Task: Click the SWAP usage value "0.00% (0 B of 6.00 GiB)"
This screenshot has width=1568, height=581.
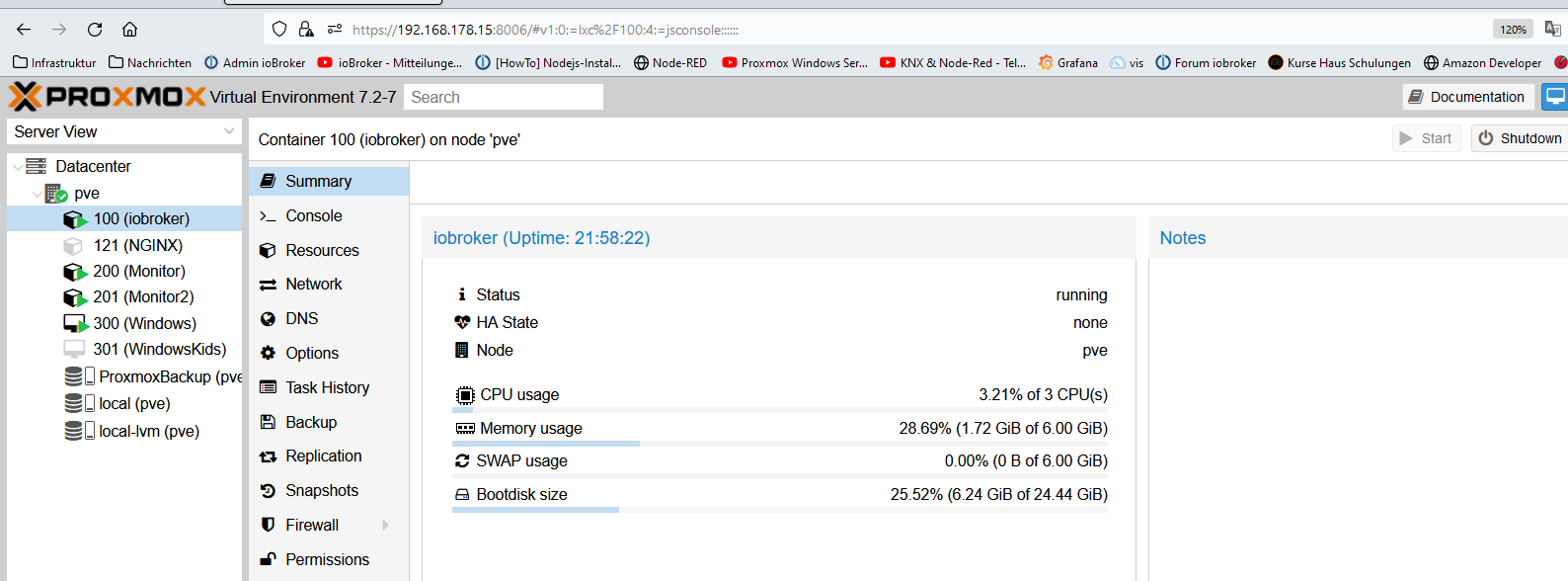Action: [x=1026, y=461]
